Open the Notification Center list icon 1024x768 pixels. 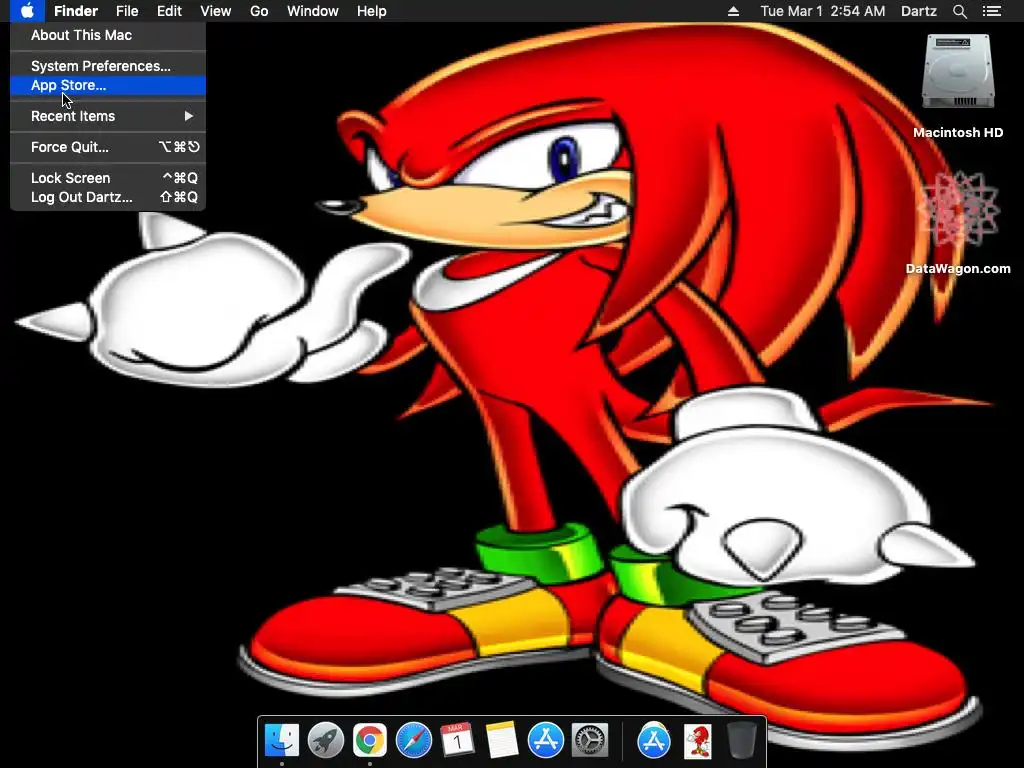(x=992, y=11)
